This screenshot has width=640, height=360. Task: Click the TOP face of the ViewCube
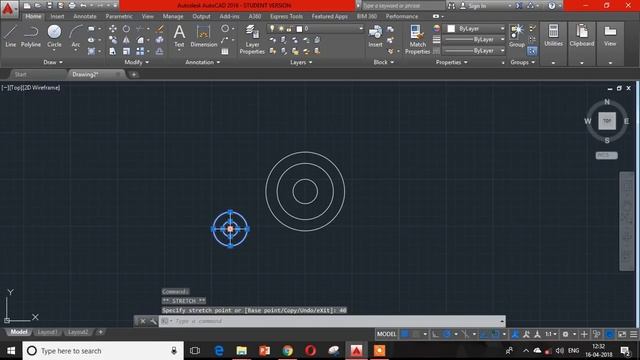[607, 121]
